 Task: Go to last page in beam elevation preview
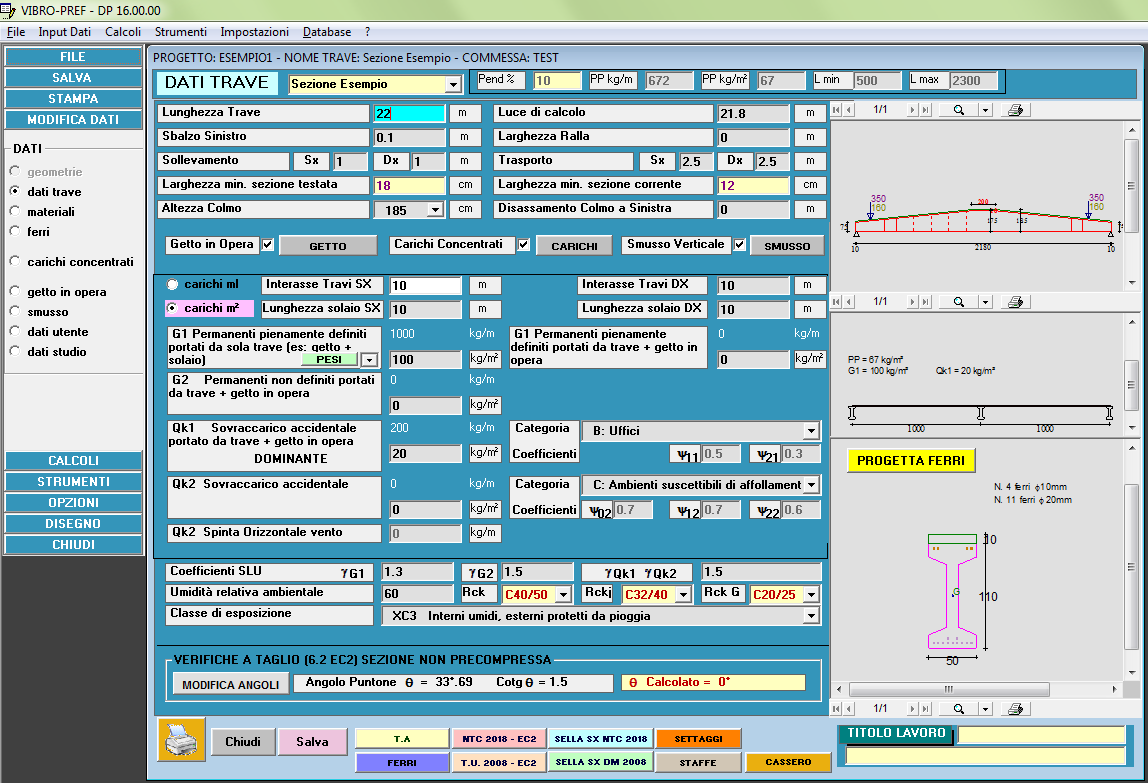pyautogui.click(x=925, y=110)
